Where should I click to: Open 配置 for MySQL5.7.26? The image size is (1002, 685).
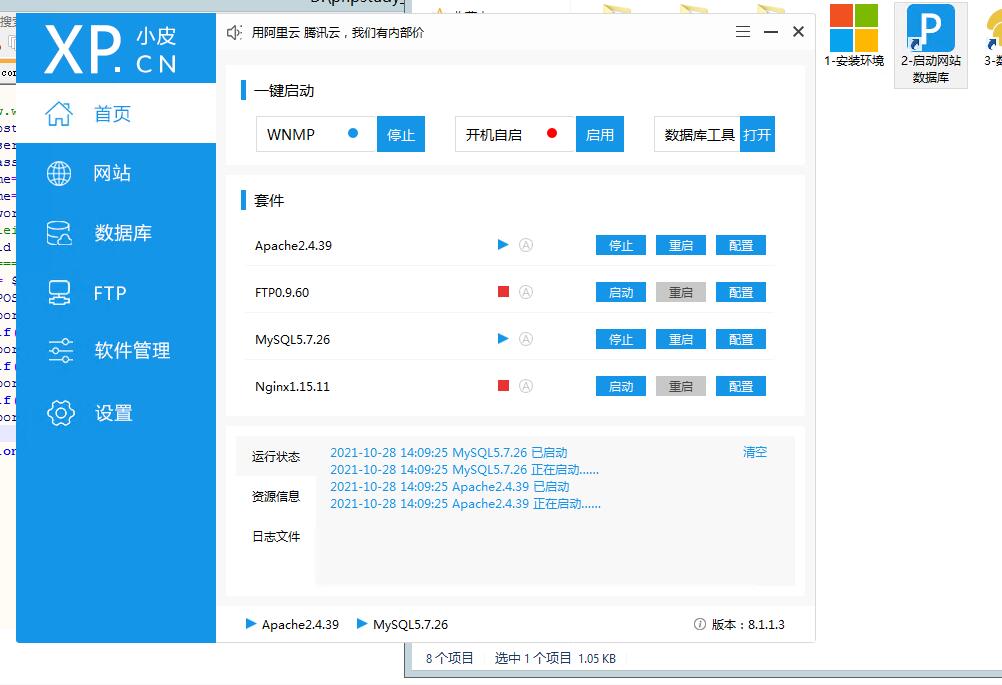point(741,339)
